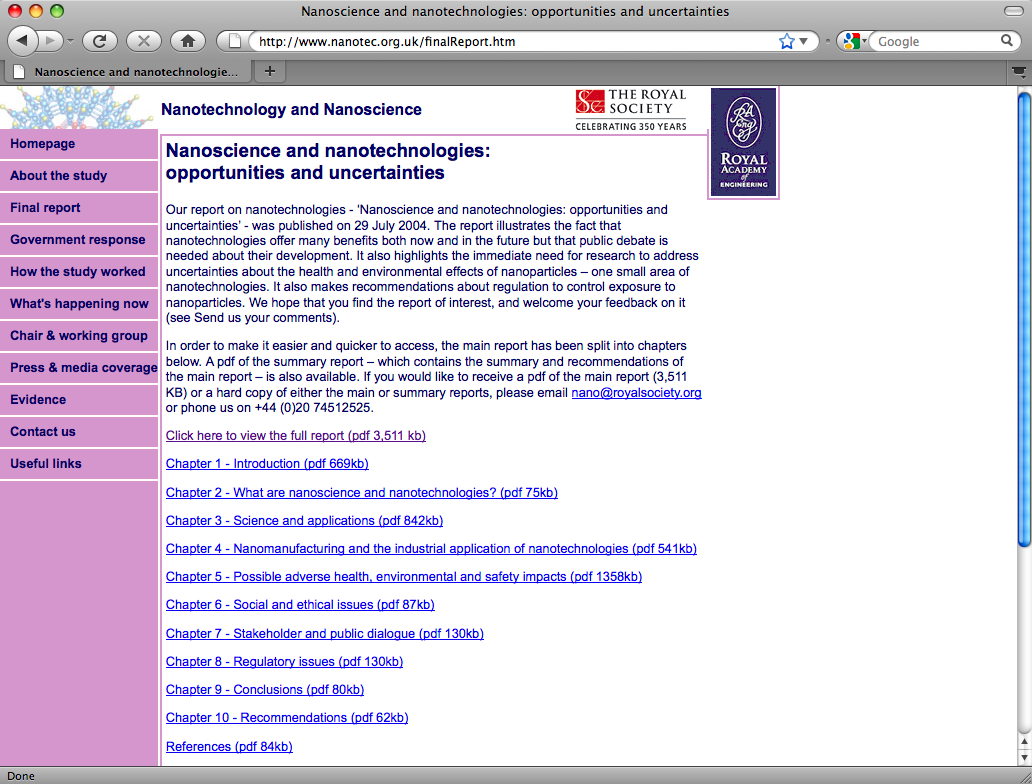The height and width of the screenshot is (784, 1032).
Task: Click The Royal Society logo
Action: (631, 110)
